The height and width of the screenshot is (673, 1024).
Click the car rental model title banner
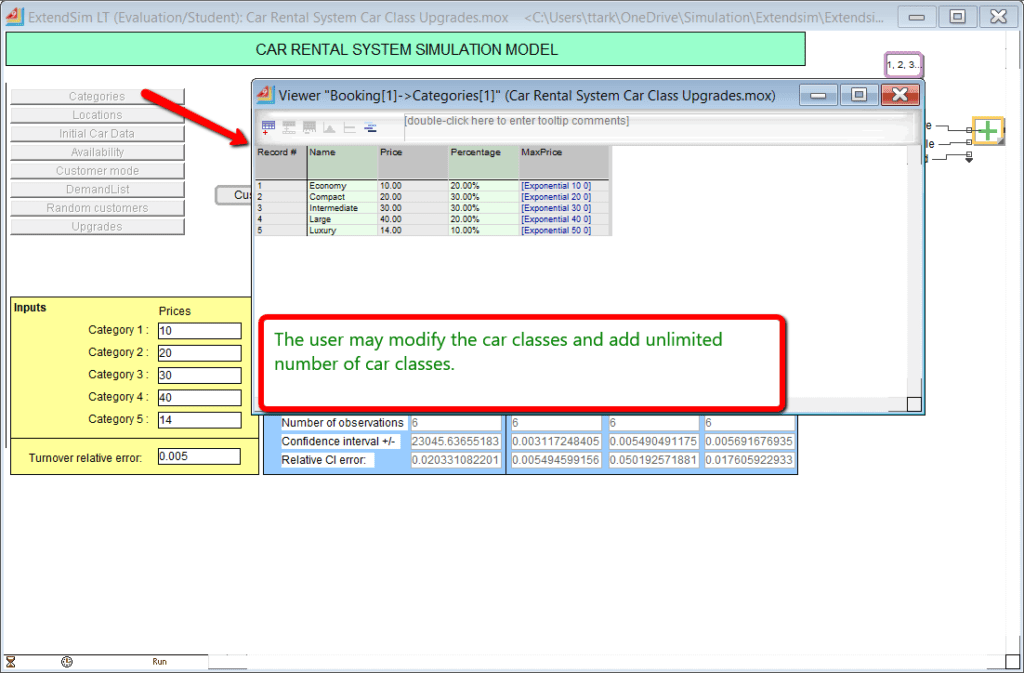(406, 50)
